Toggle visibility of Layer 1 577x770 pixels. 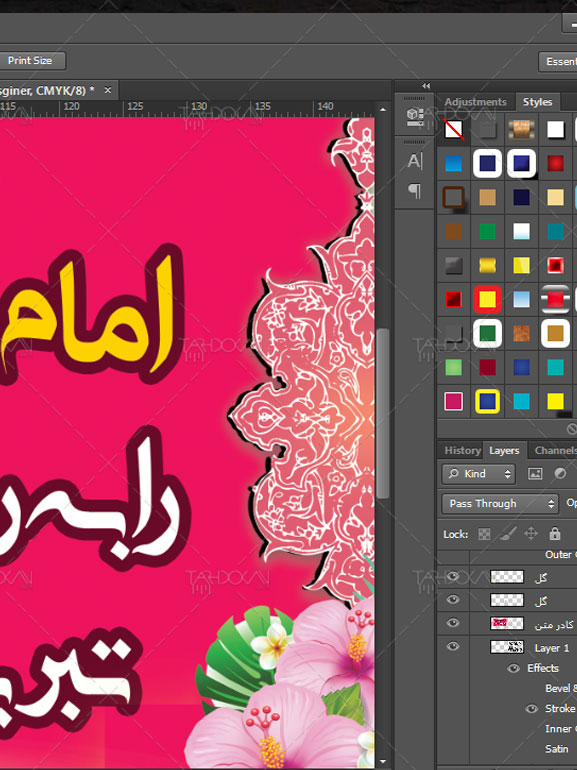(x=453, y=646)
